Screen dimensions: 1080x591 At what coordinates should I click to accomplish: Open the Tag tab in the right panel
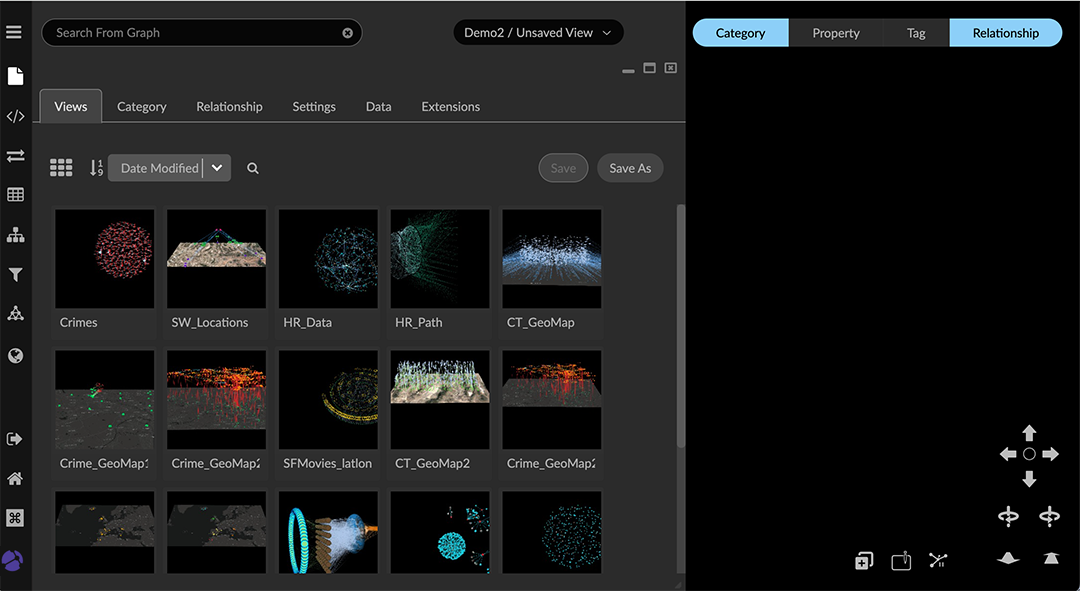click(916, 32)
